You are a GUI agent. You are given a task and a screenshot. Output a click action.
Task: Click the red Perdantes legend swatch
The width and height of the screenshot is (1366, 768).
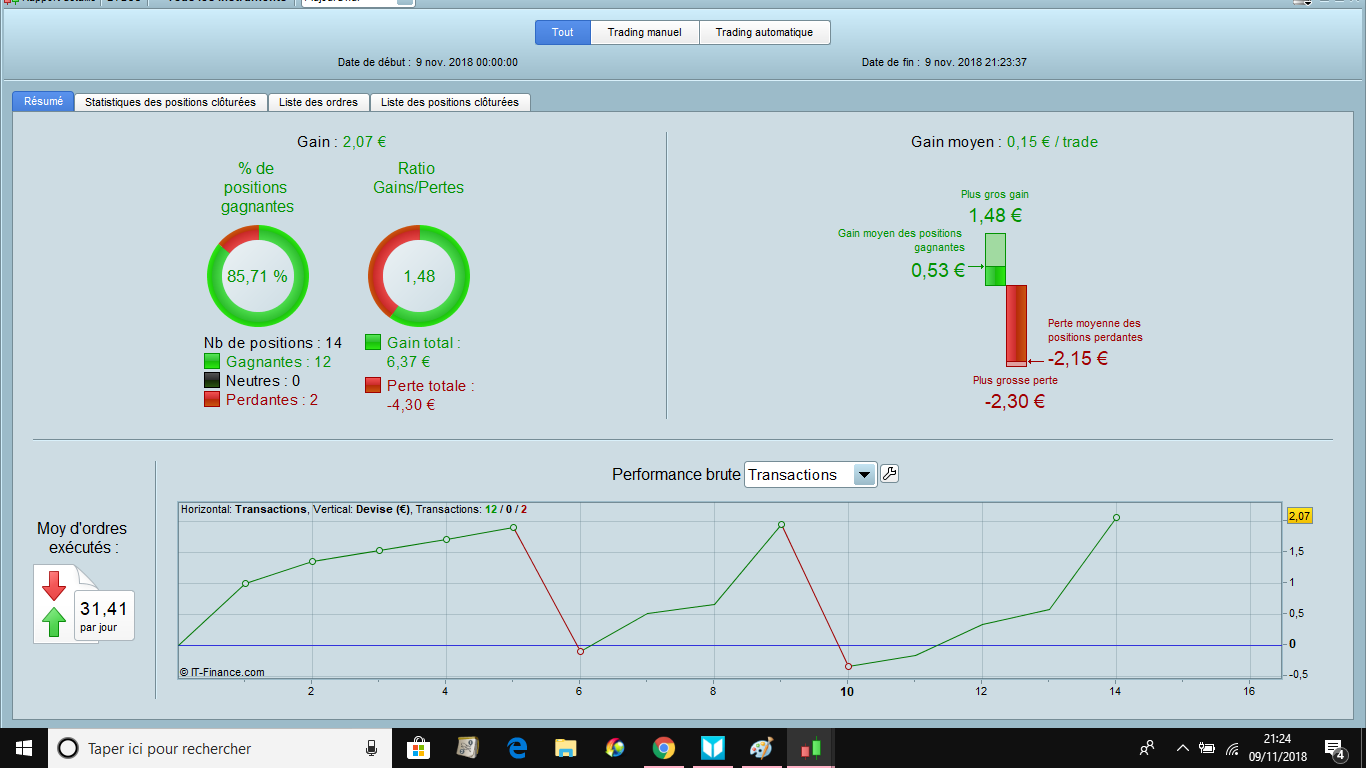[x=212, y=400]
